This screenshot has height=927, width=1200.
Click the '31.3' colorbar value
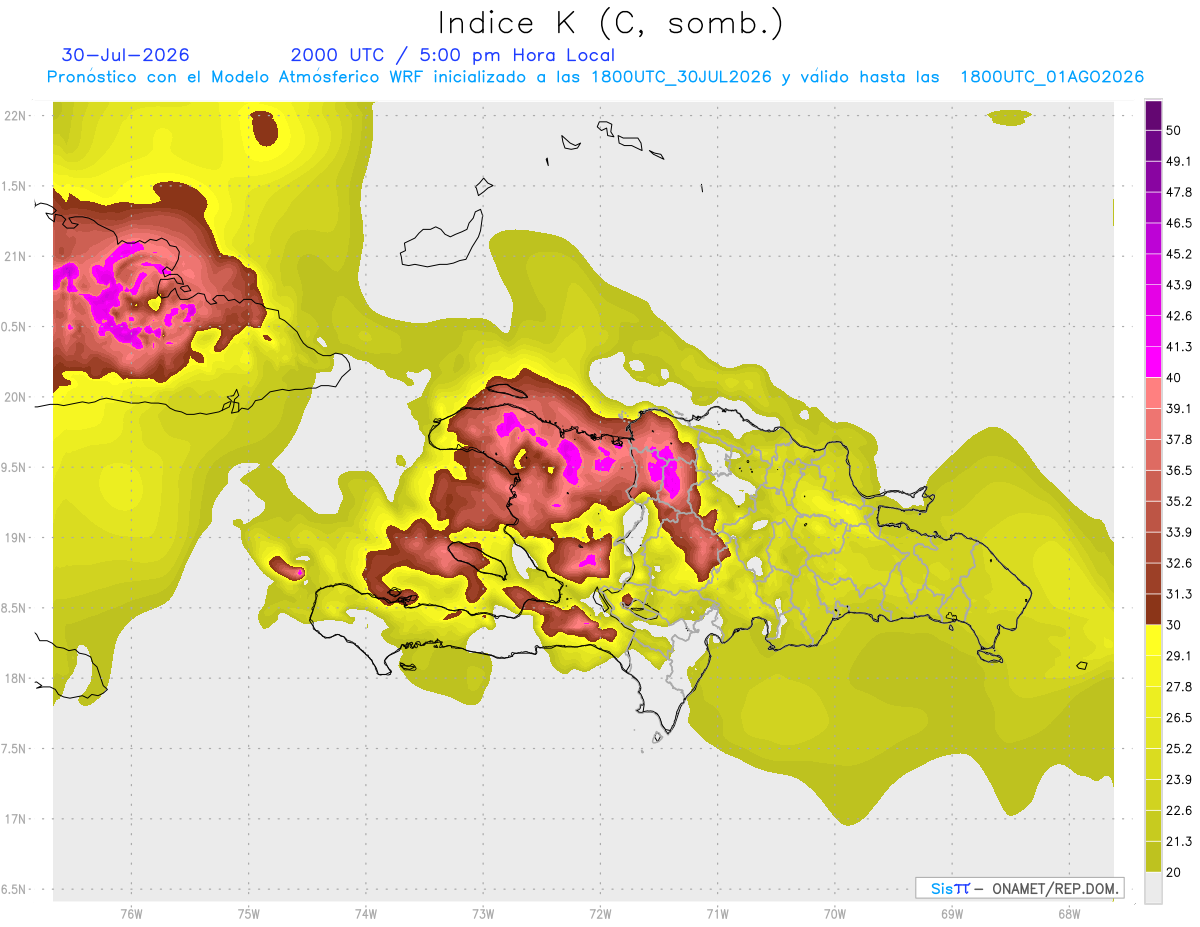point(1179,594)
